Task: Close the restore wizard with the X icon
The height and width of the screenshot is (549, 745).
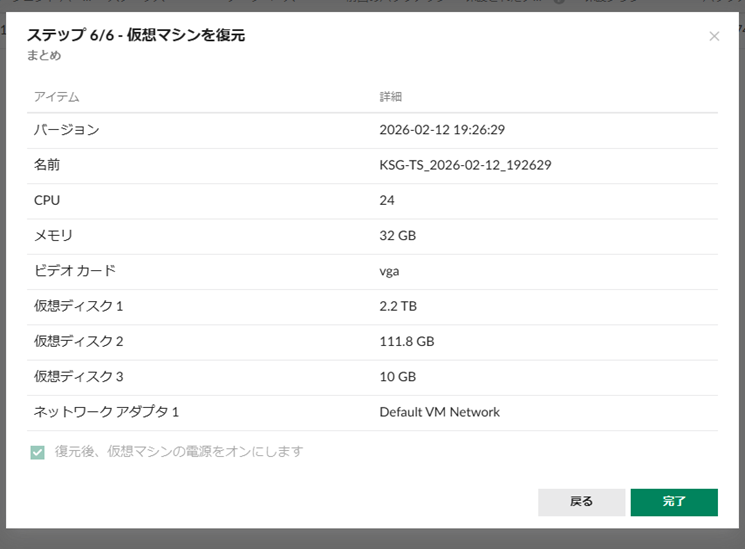Action: 714,36
